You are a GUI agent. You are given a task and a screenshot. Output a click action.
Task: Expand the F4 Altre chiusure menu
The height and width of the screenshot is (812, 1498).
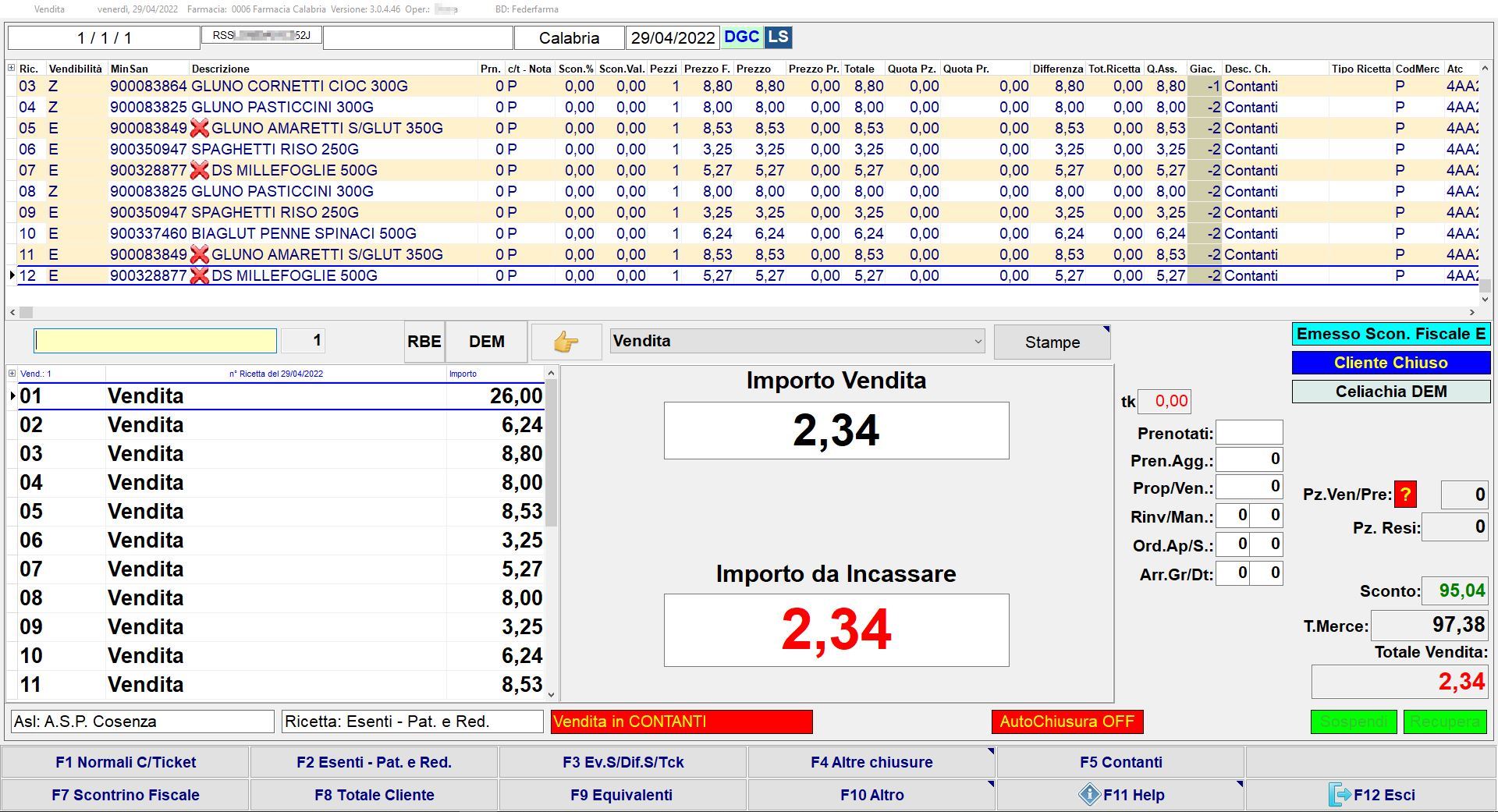pos(871,762)
